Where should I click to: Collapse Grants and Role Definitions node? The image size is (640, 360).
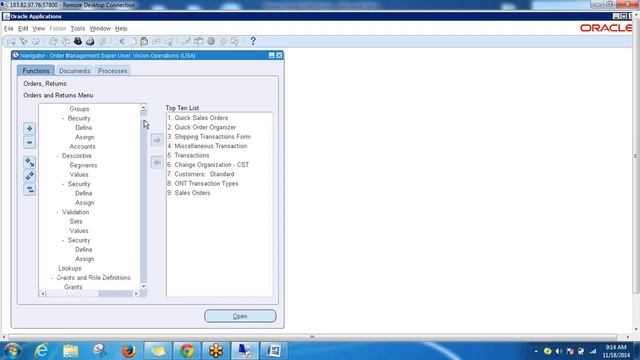(52, 278)
